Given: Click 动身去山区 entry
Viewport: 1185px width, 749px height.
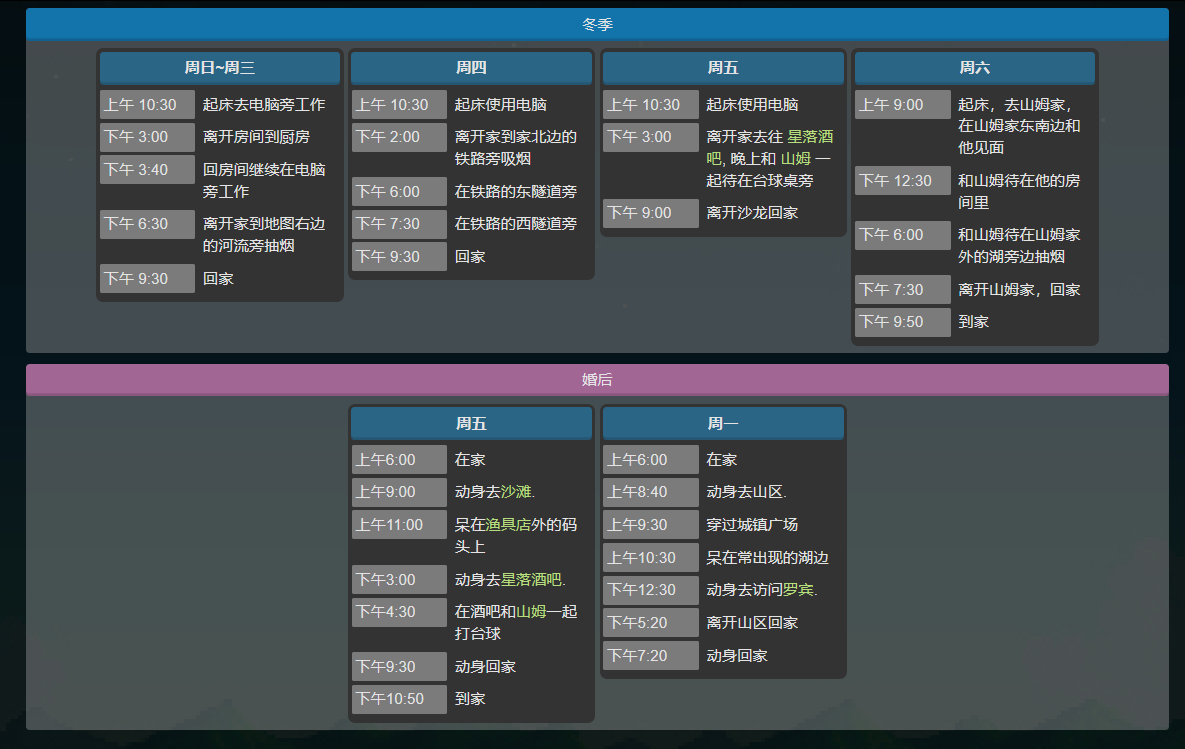Looking at the screenshot, I should [746, 492].
